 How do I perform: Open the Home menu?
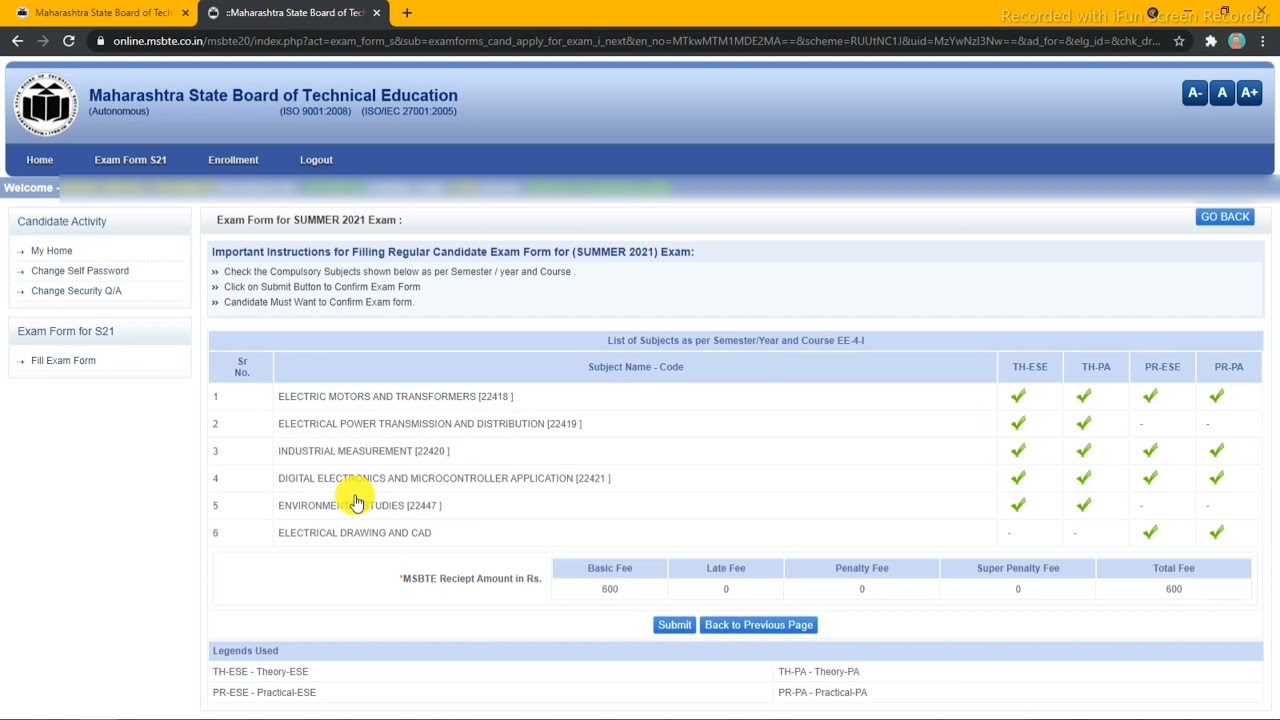(x=40, y=160)
